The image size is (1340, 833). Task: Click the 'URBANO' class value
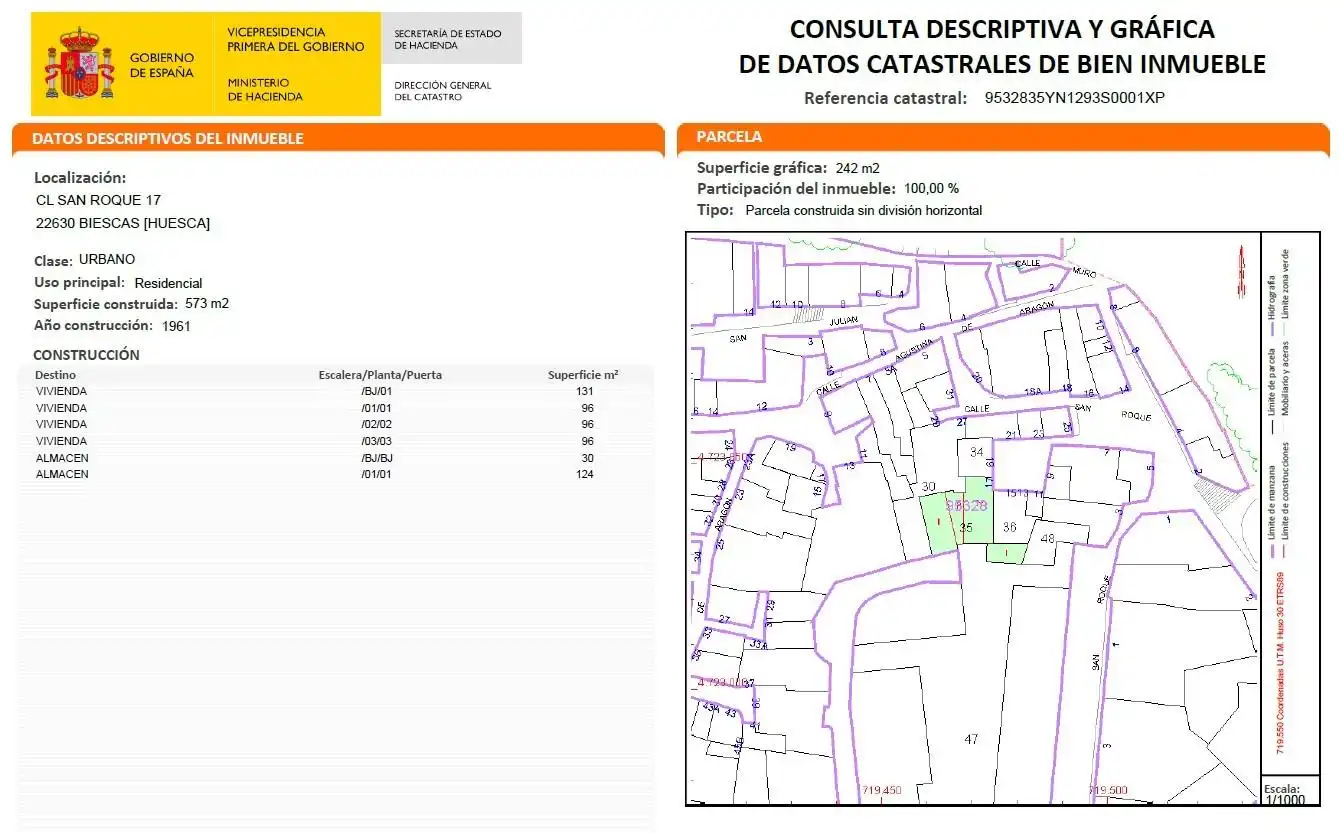[x=107, y=259]
